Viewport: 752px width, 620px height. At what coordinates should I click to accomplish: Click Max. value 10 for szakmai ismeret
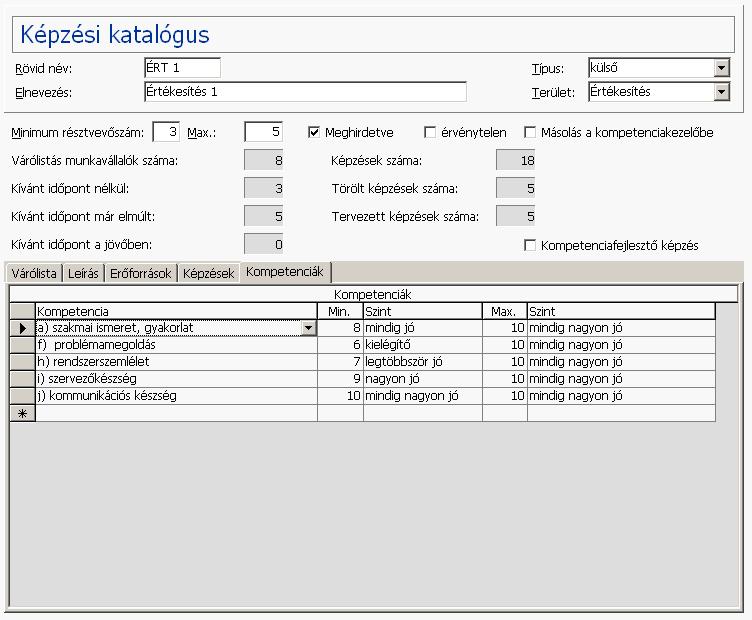(505, 328)
